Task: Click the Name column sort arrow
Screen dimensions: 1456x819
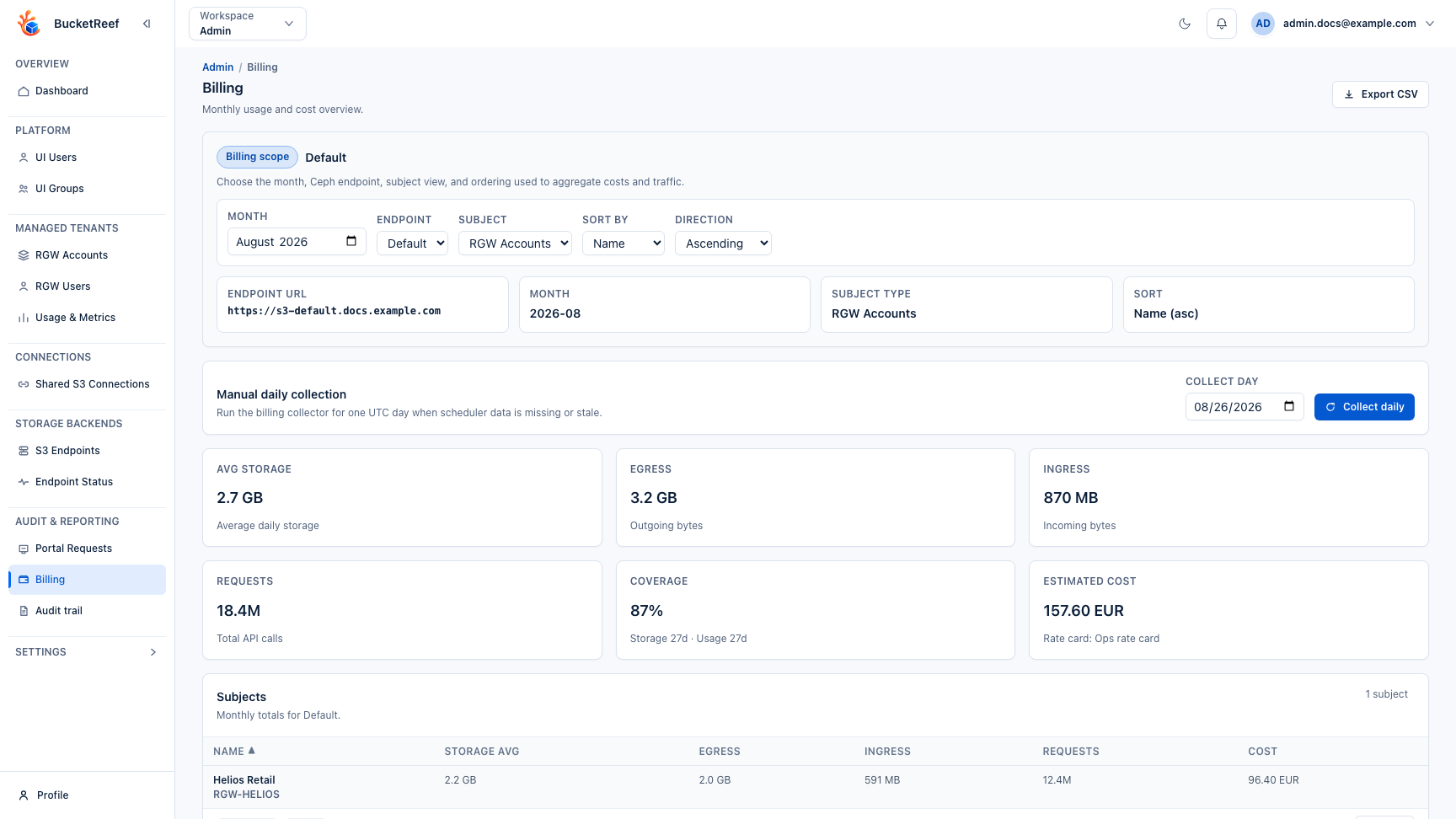Action: (x=251, y=751)
